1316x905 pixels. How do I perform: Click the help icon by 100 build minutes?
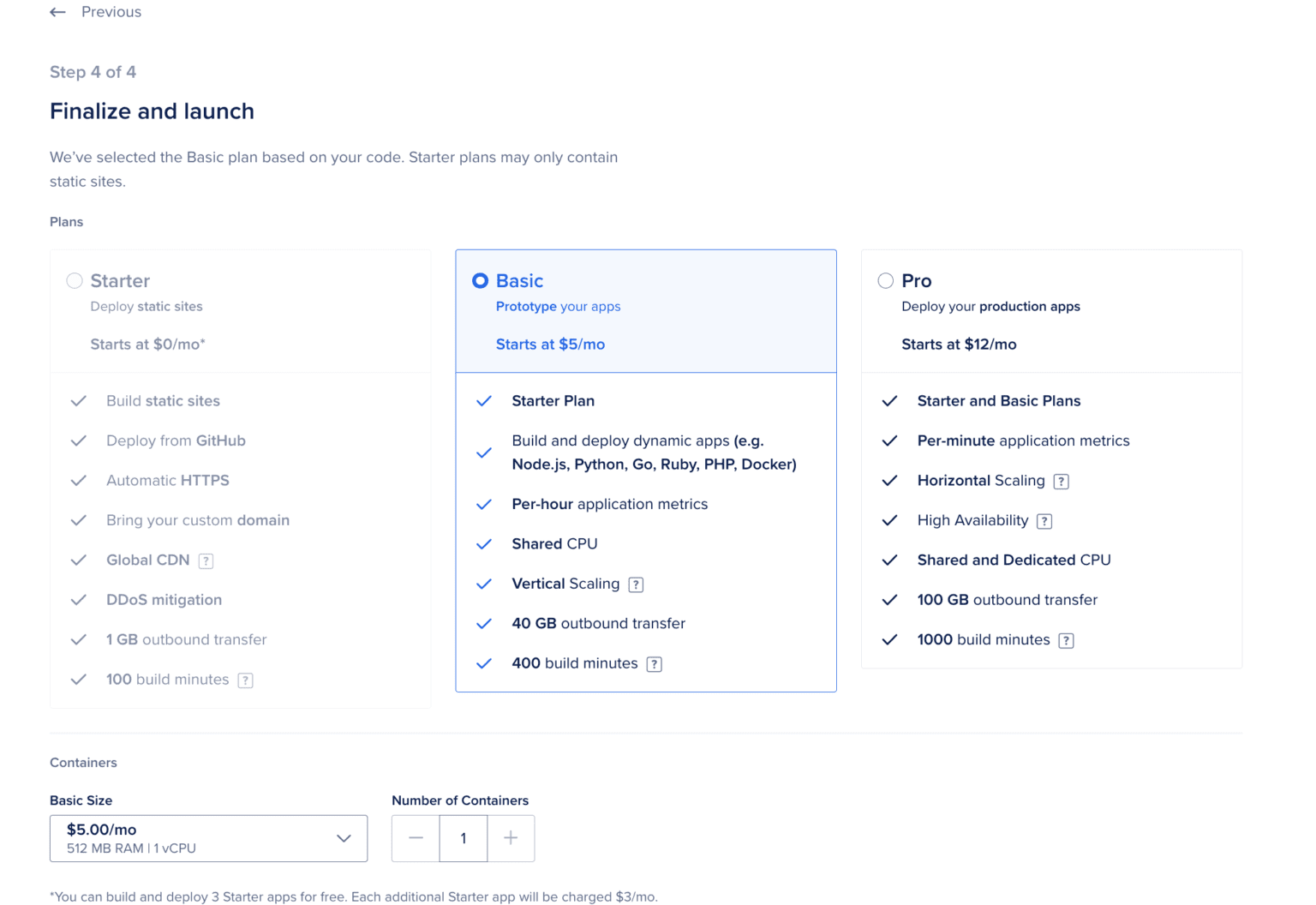coord(245,680)
